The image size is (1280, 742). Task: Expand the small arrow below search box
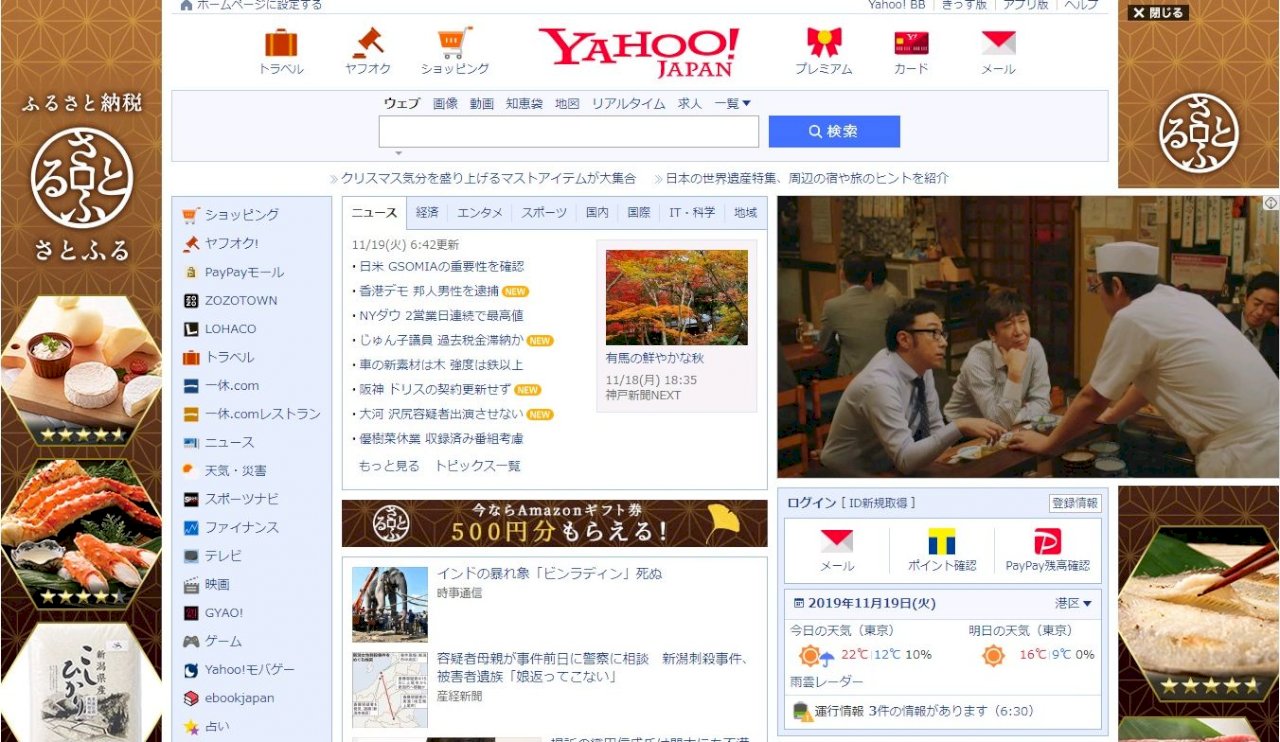[398, 153]
